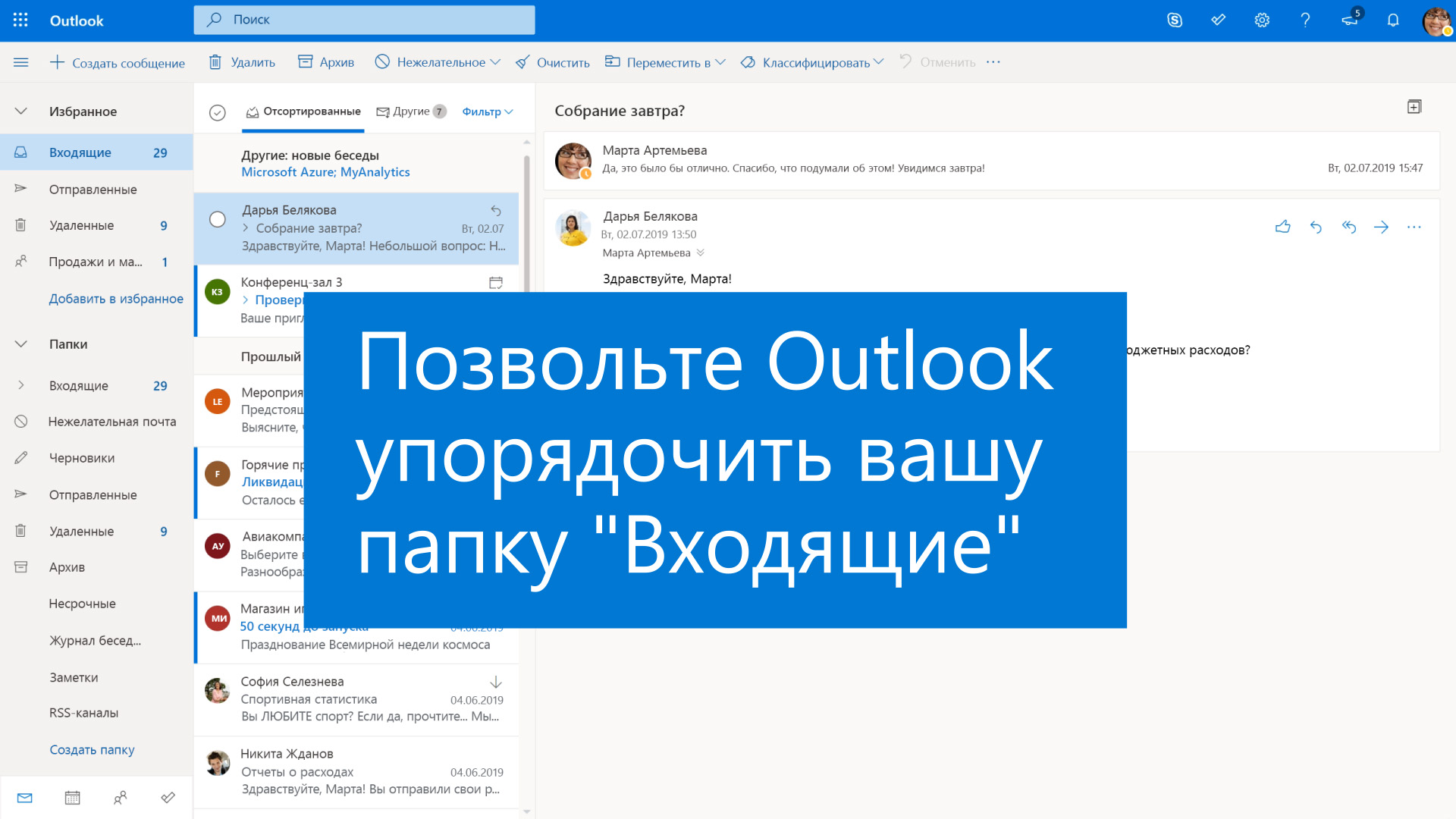
Task: Switch to the To Do module icon
Action: click(x=168, y=798)
